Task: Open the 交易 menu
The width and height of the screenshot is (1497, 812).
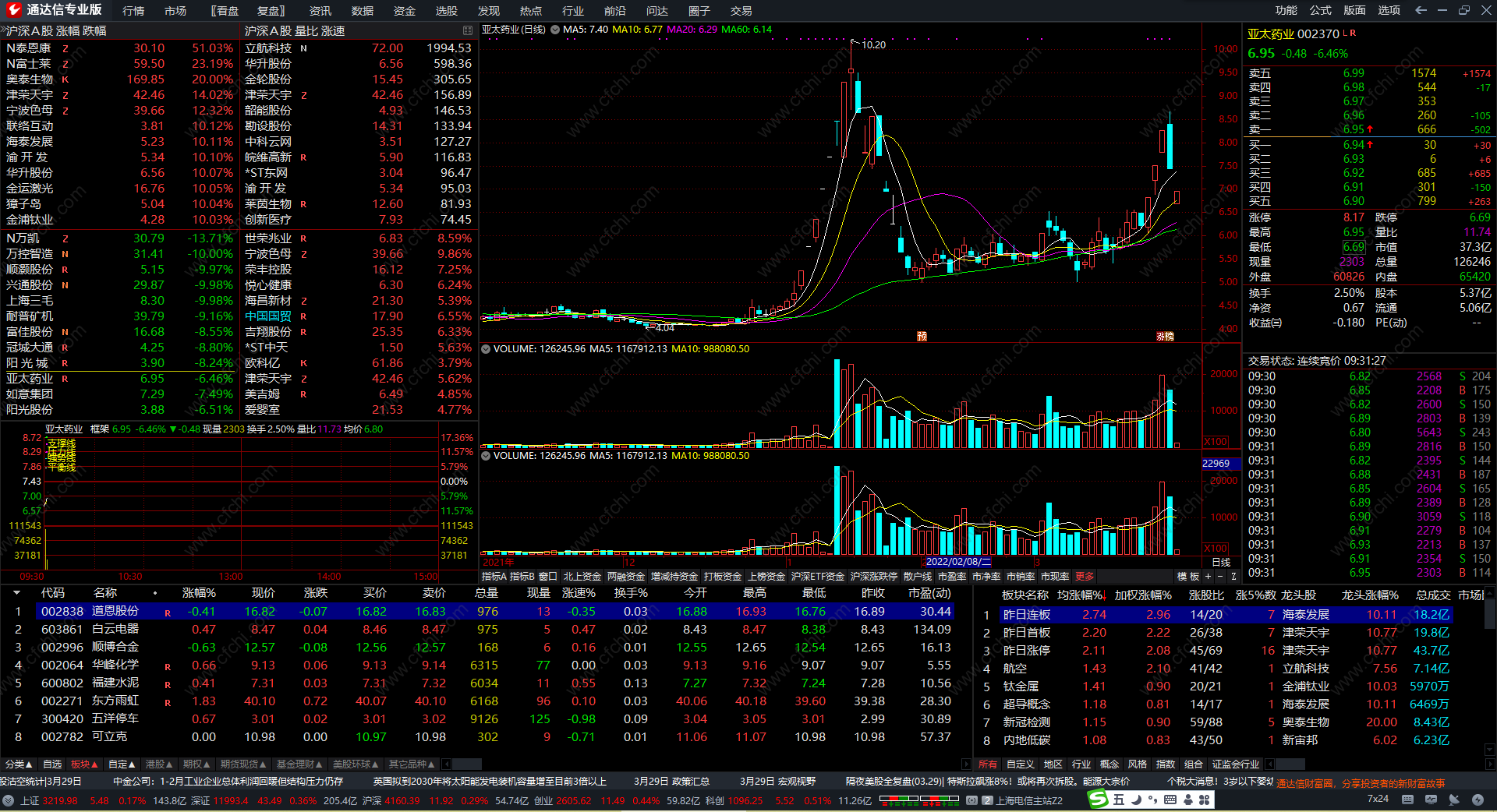Action: [741, 11]
